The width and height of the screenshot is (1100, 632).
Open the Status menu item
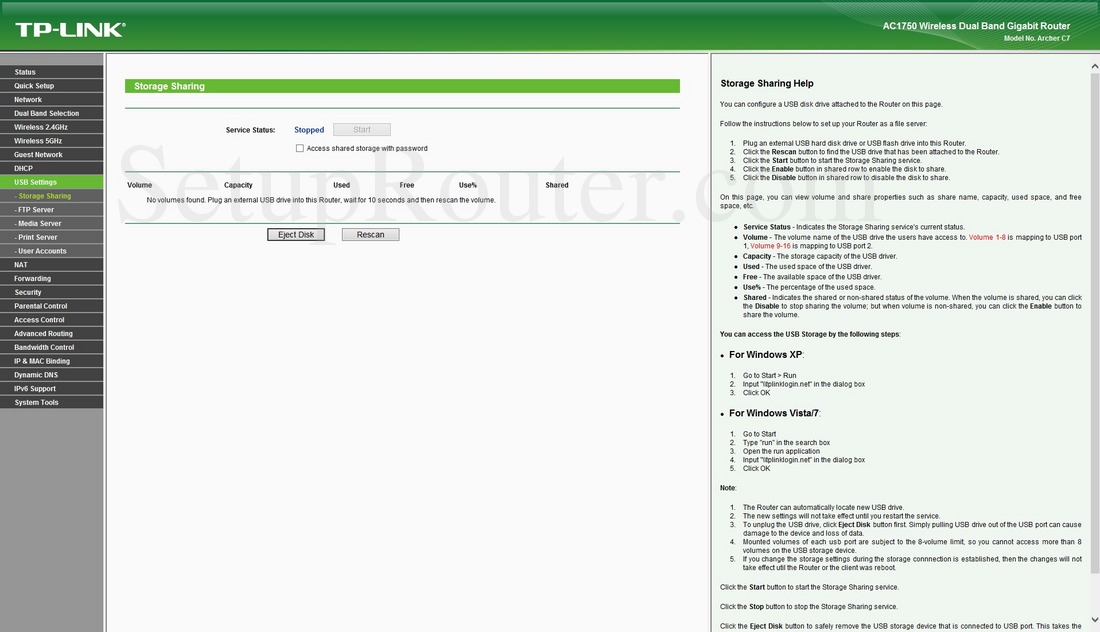[52, 72]
